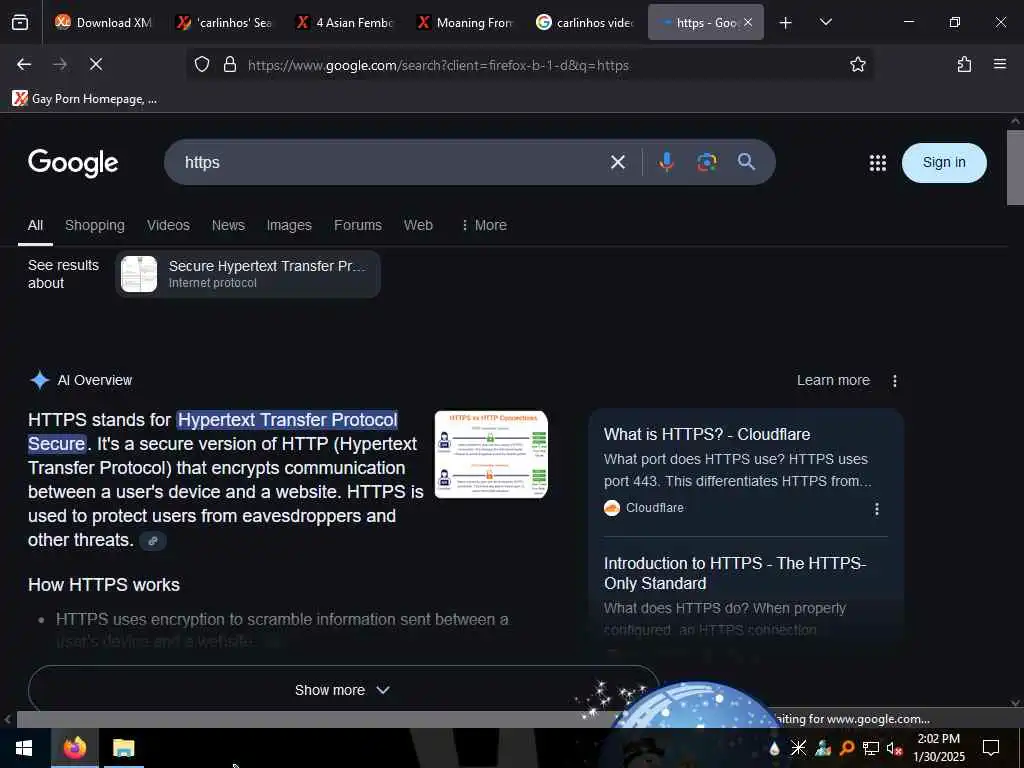Select the All search filter
This screenshot has height=768, width=1024.
[35, 225]
